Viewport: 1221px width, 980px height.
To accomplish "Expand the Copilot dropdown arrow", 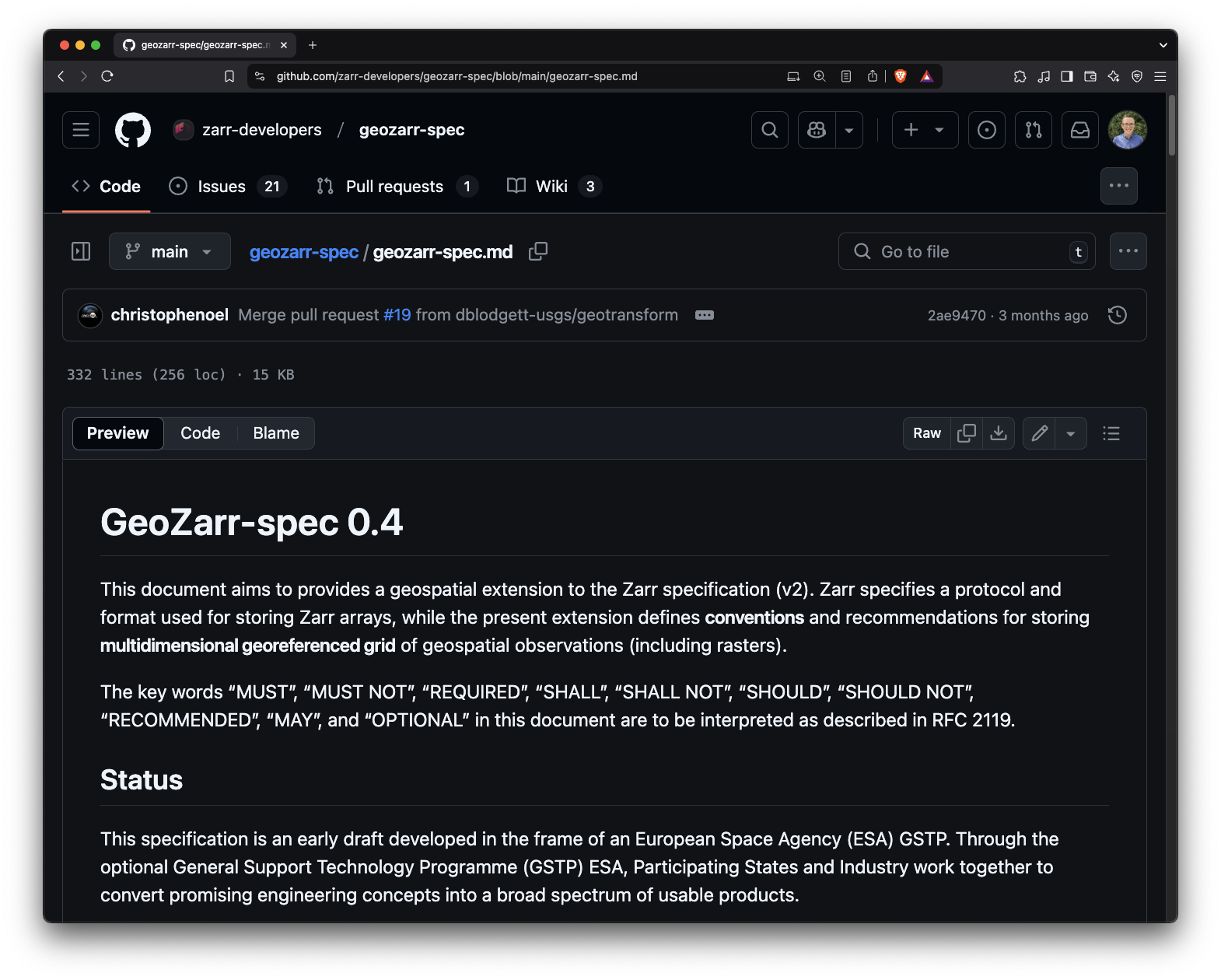I will point(849,130).
